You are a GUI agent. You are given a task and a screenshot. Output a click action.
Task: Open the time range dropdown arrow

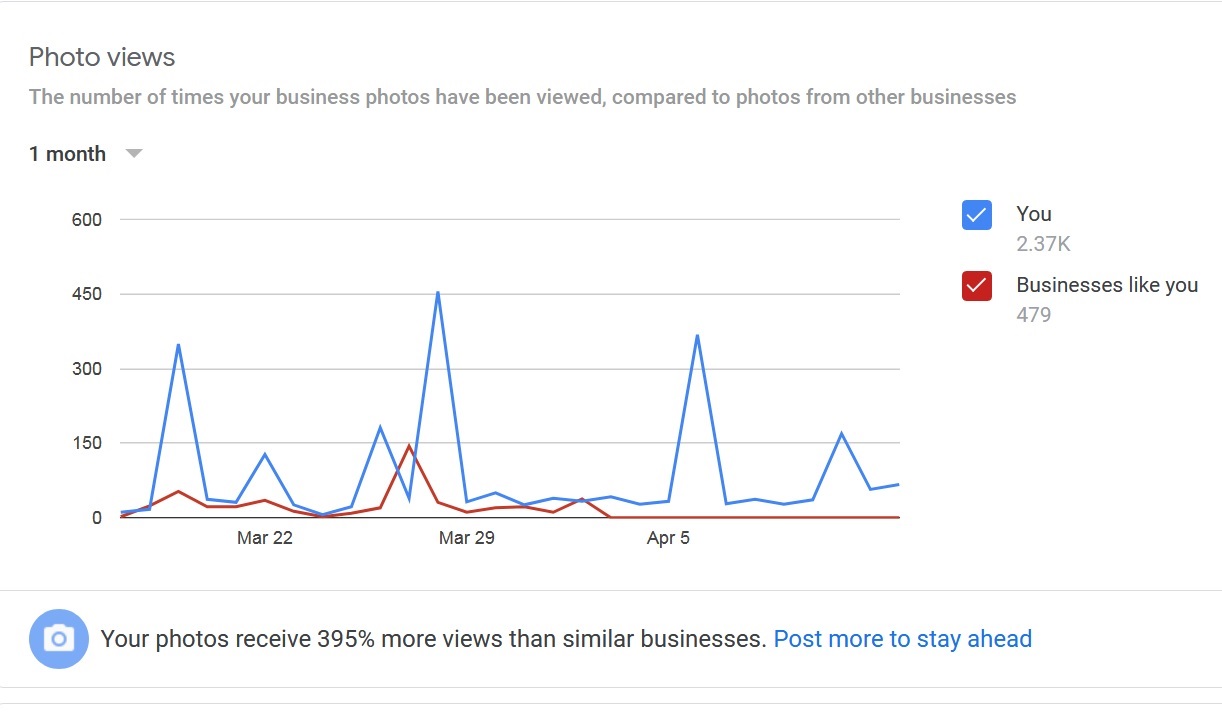coord(133,154)
